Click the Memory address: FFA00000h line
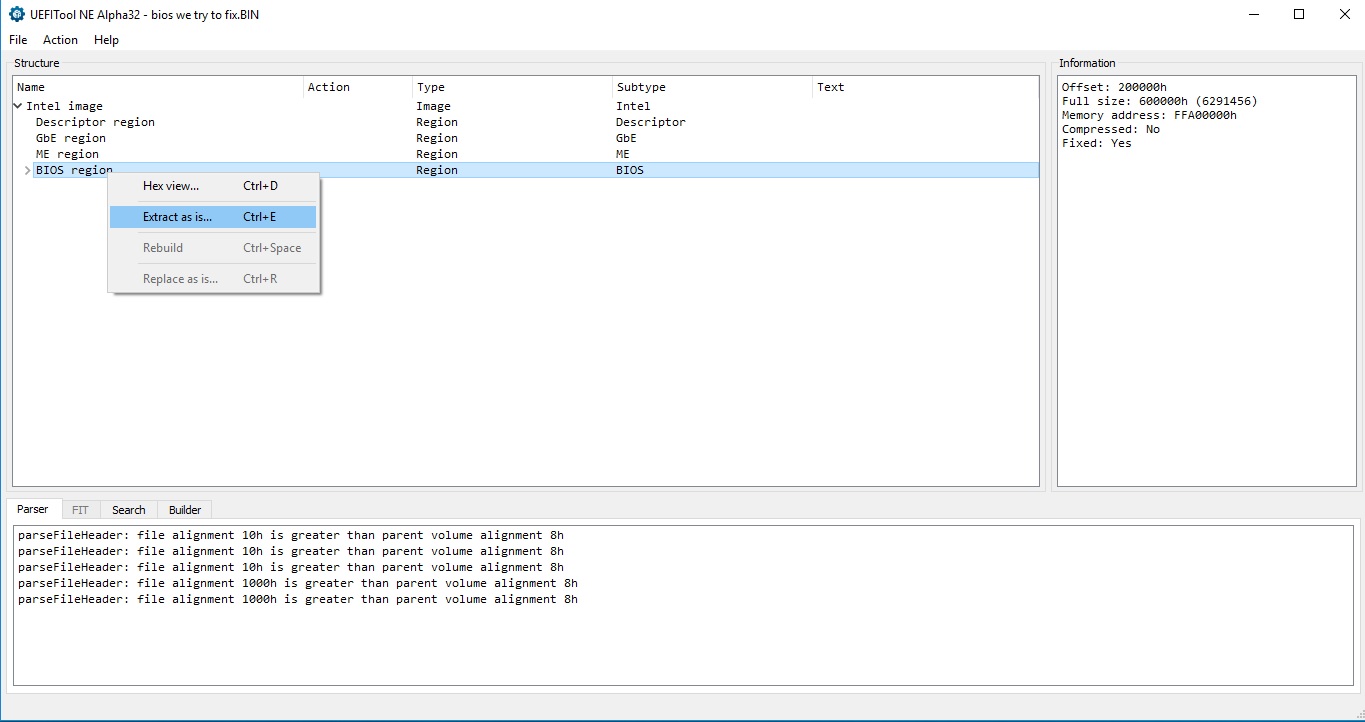This screenshot has height=722, width=1365. [x=1149, y=115]
